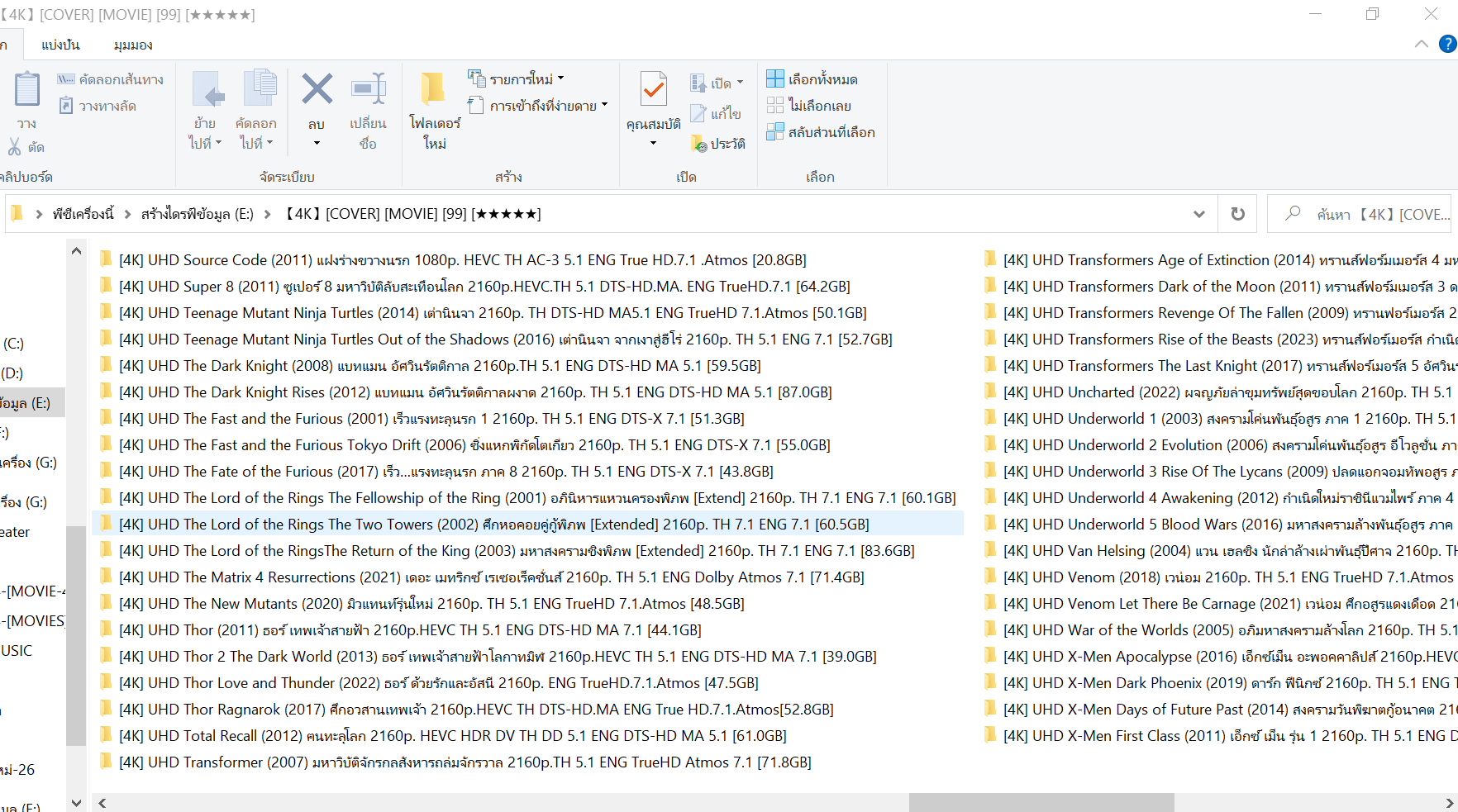Click the Move to folder icon
The height and width of the screenshot is (812, 1458).
207,89
